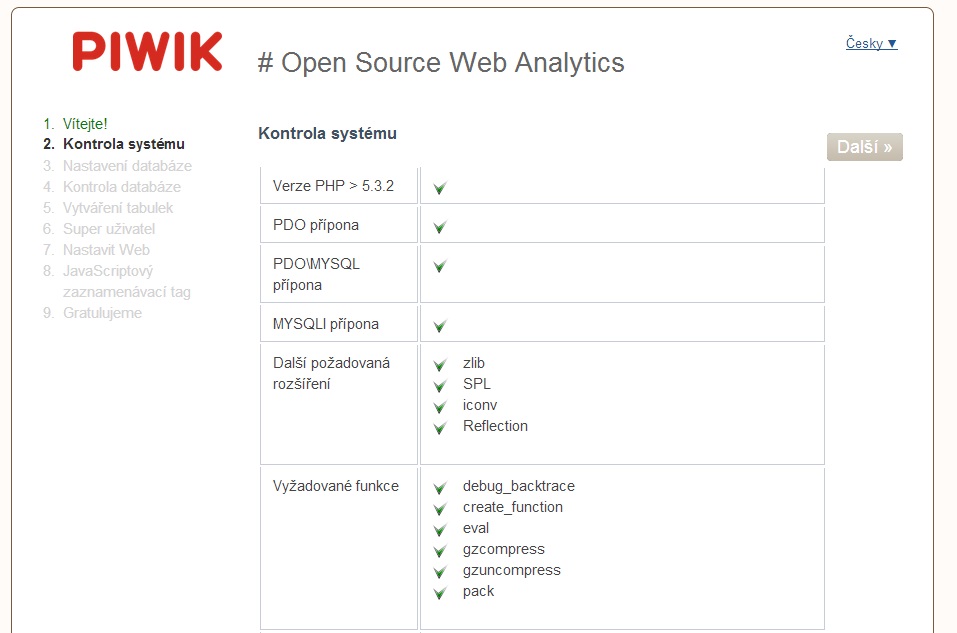Click the green checkmark beside gzcompress
Screen dimensions: 957x633
point(439,551)
